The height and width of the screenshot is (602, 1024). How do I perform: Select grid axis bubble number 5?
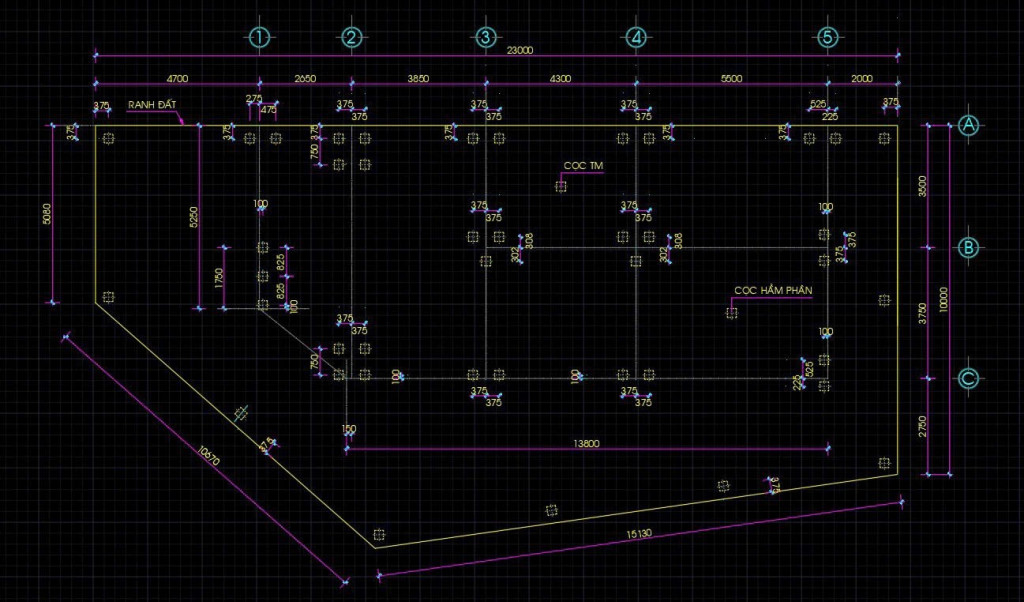coord(827,37)
